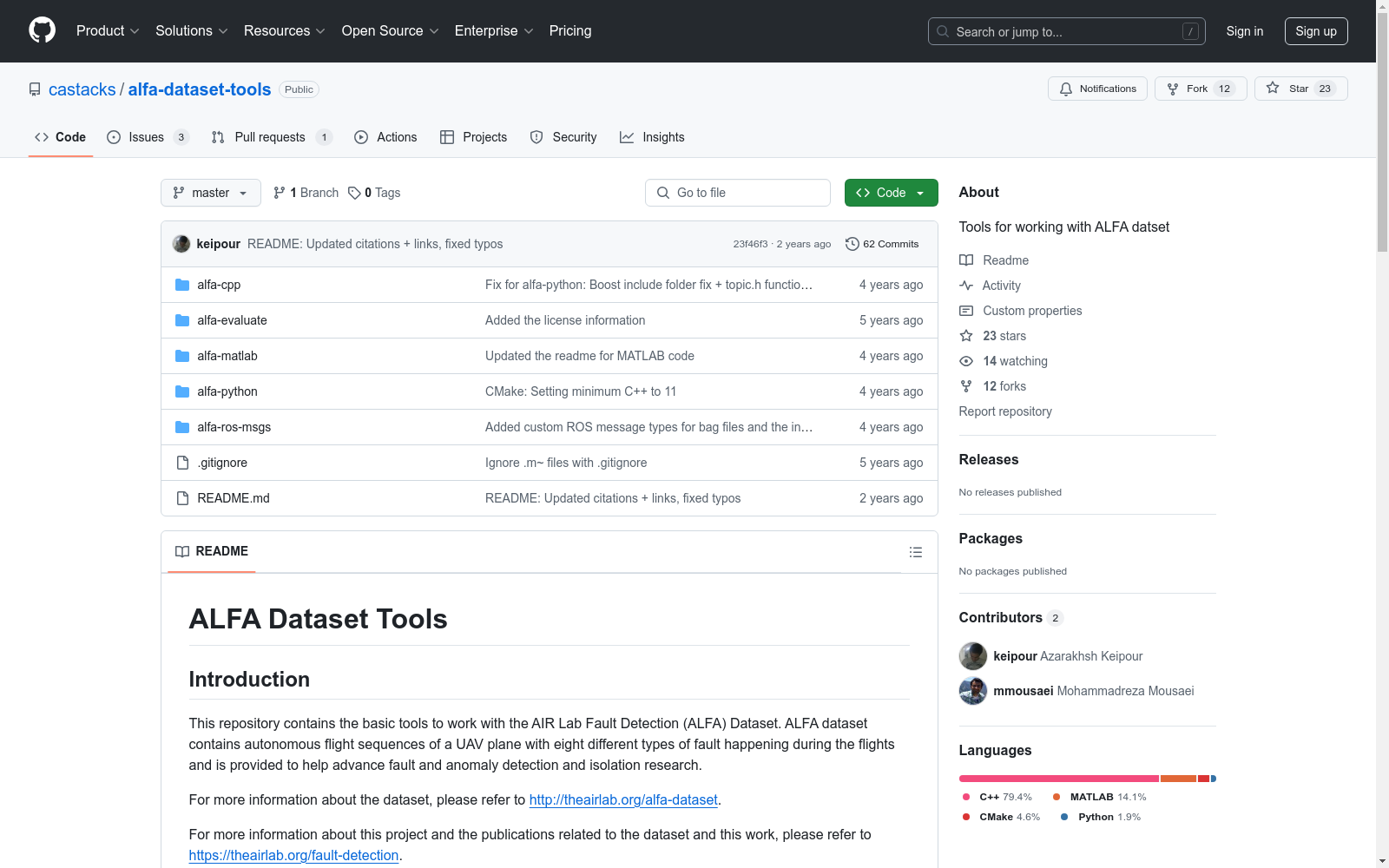This screenshot has width=1389, height=868.
Task: Click the branch icon beside 1 Branch
Action: tap(280, 193)
